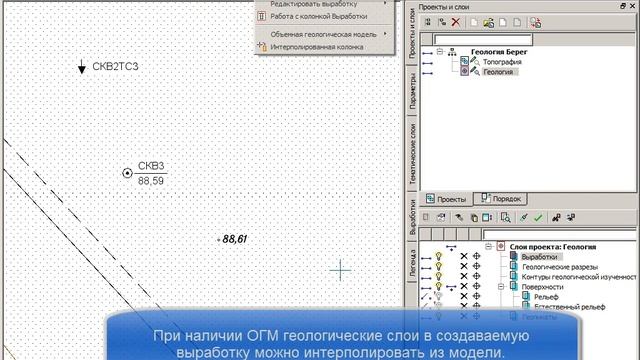
Task: Click the layer icon of Рельеф
Action: coord(526,296)
